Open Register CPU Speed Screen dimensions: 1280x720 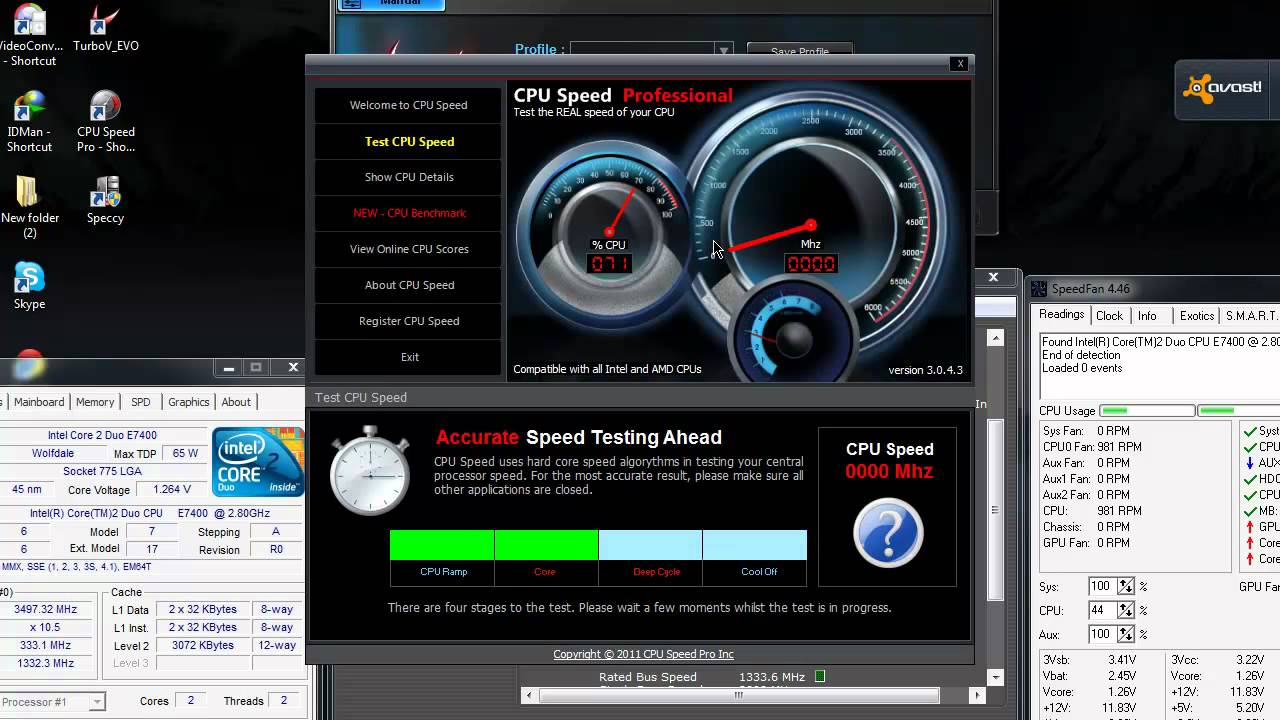click(408, 321)
